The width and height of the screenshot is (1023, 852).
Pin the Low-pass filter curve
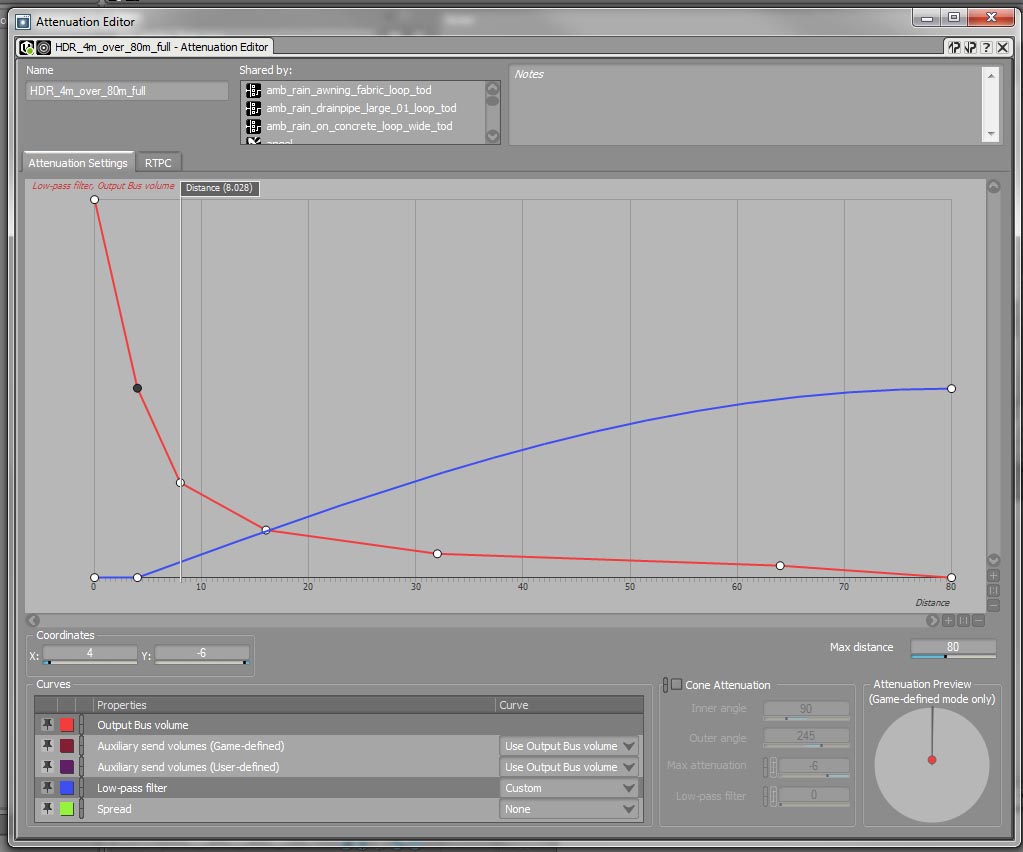pos(47,787)
